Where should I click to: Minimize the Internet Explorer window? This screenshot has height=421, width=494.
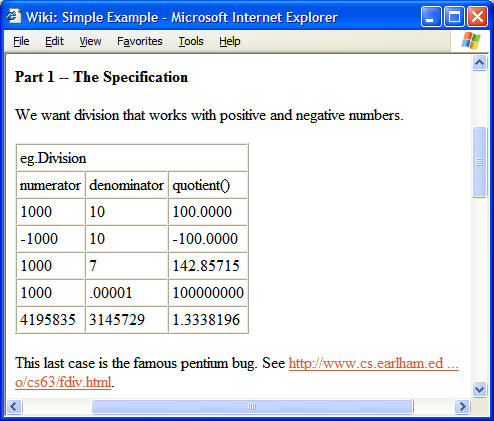pos(431,17)
